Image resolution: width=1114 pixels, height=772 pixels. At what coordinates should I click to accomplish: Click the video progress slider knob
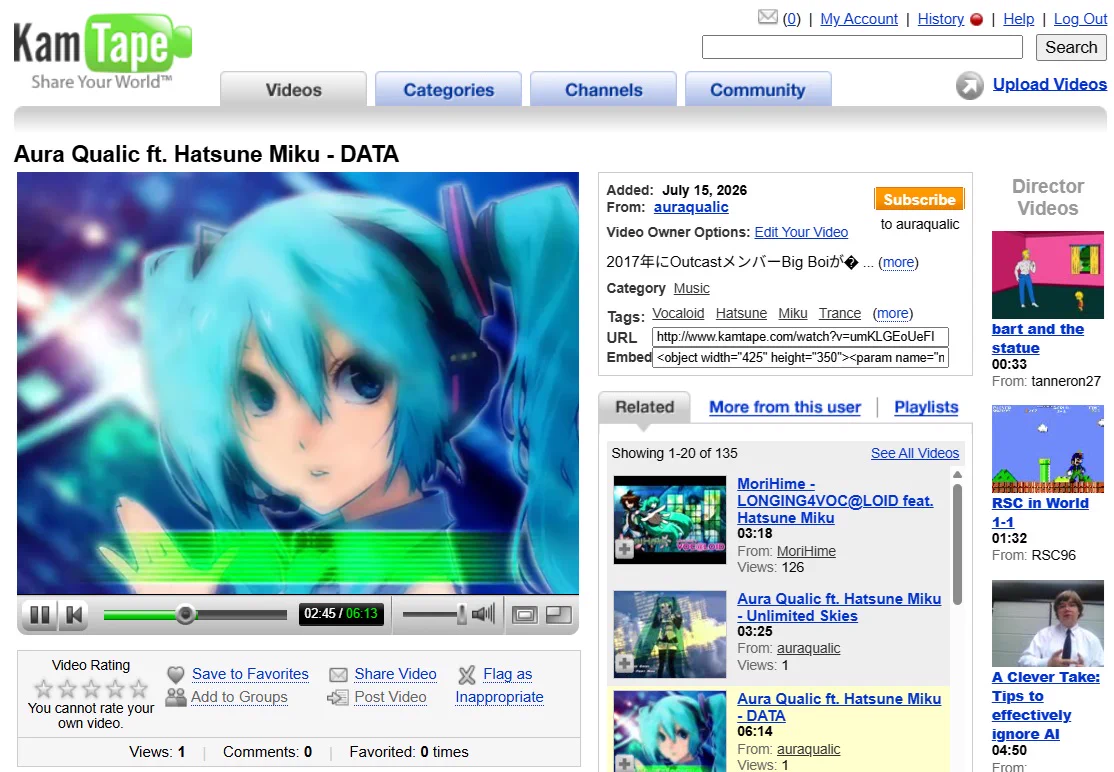pos(185,614)
